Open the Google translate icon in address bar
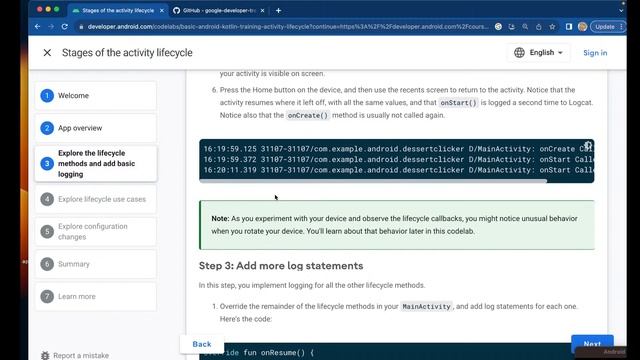The image size is (640, 360). (x=498, y=27)
